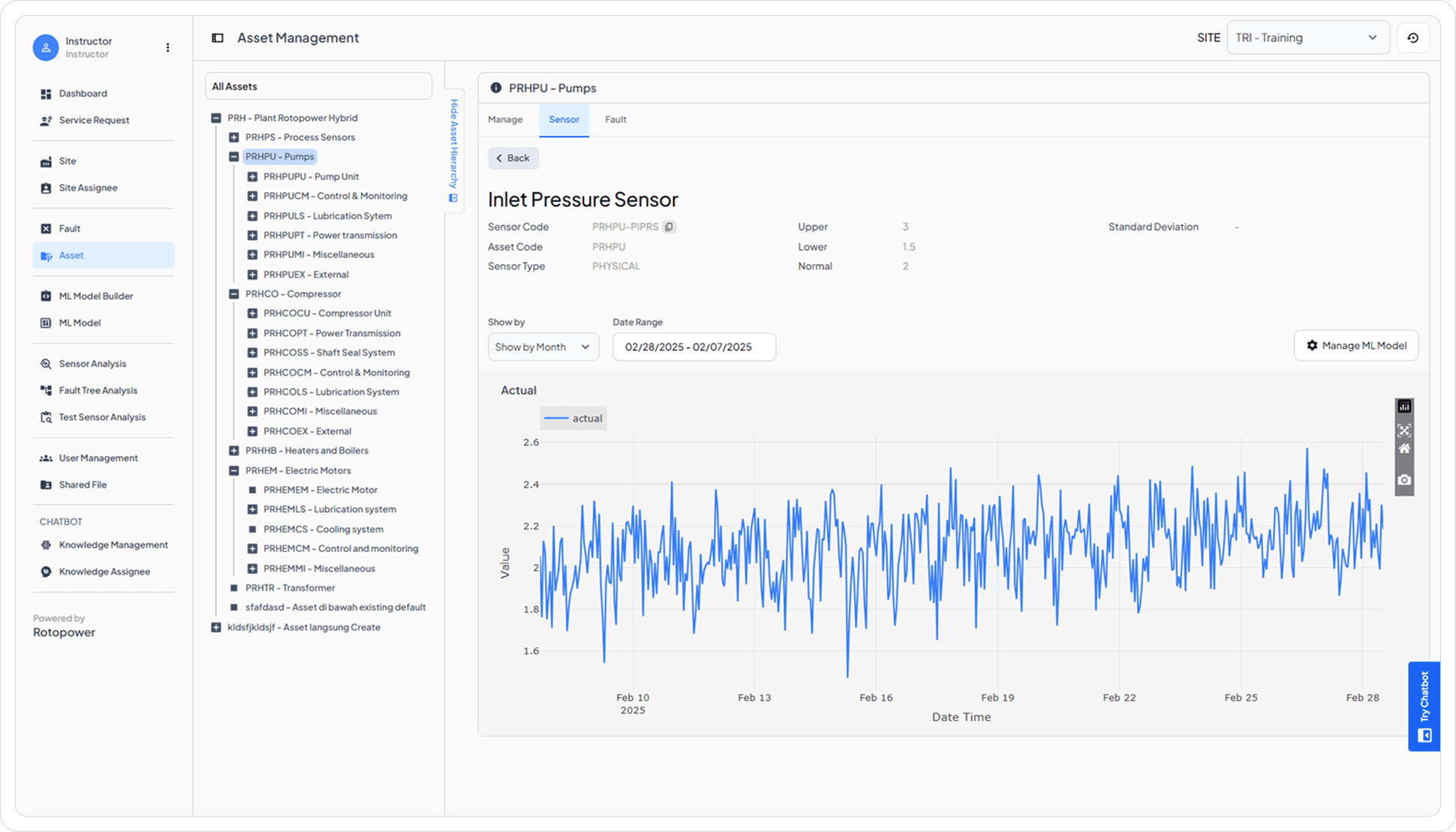Click the history refresh icon next to SITE
Screen dimensions: 1456x832
coord(1412,38)
